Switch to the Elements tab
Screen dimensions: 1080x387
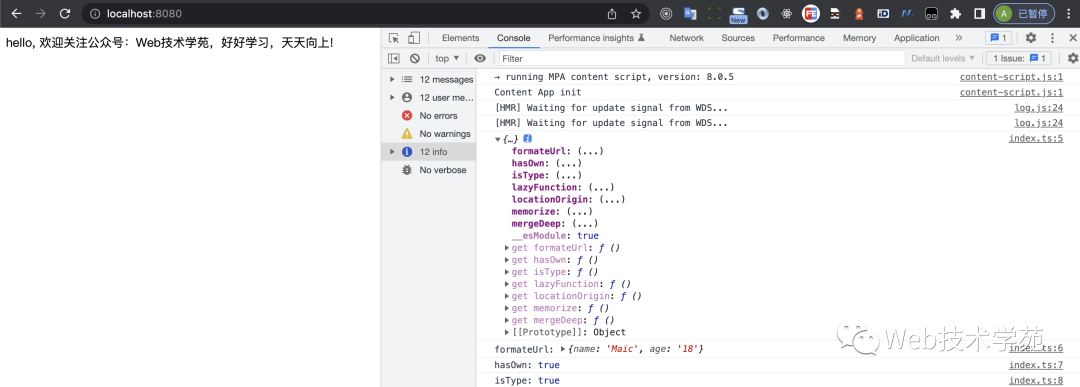click(461, 38)
